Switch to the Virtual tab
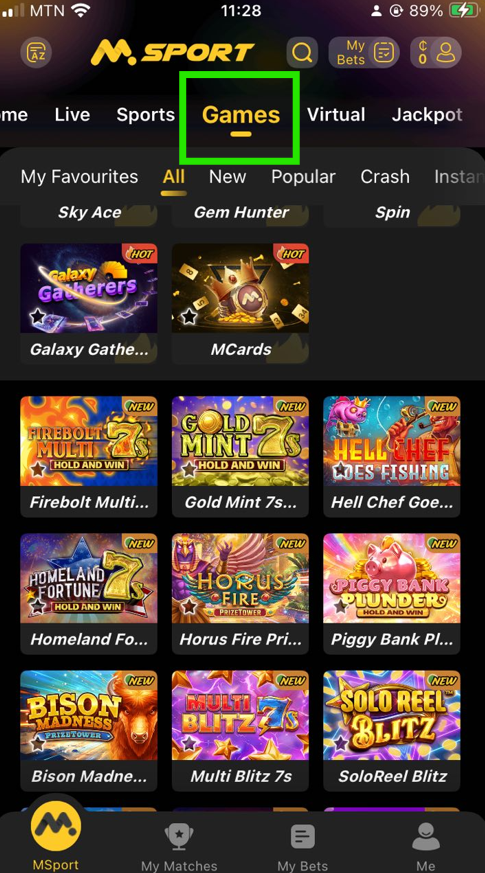 pyautogui.click(x=336, y=115)
